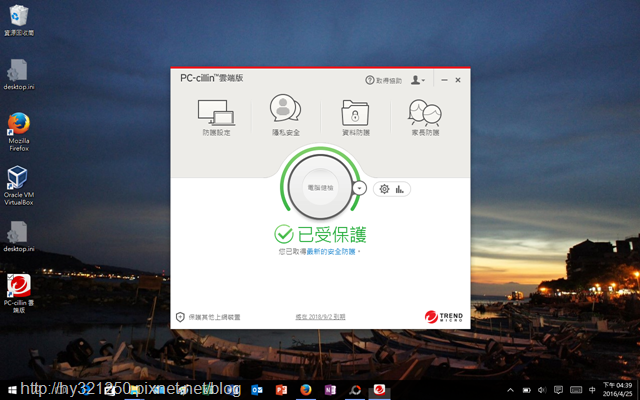Select the Oracle VM VirtualBox desktop shortcut
This screenshot has width=640, height=400.
[x=19, y=185]
